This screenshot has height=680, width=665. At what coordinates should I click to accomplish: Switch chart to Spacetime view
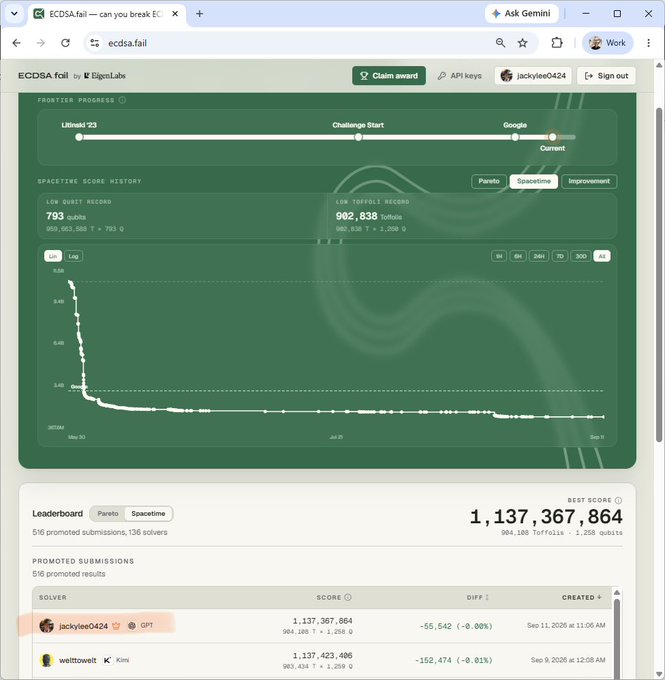pos(534,181)
